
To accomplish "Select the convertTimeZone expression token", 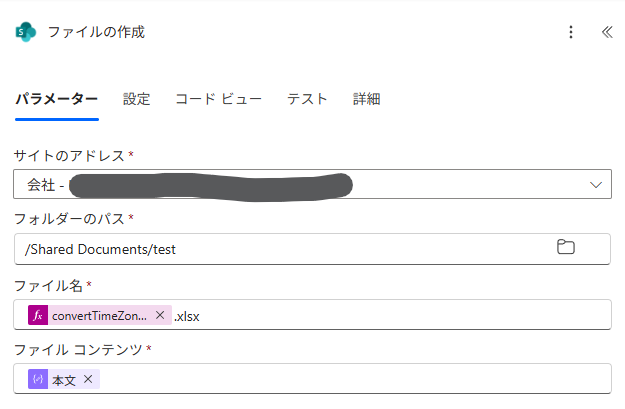I will pyautogui.click(x=99, y=315).
